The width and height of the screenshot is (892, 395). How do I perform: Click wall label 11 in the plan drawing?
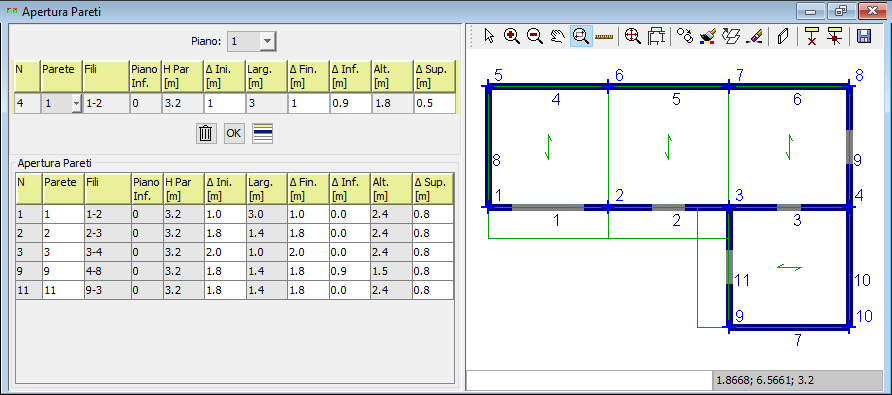(741, 280)
